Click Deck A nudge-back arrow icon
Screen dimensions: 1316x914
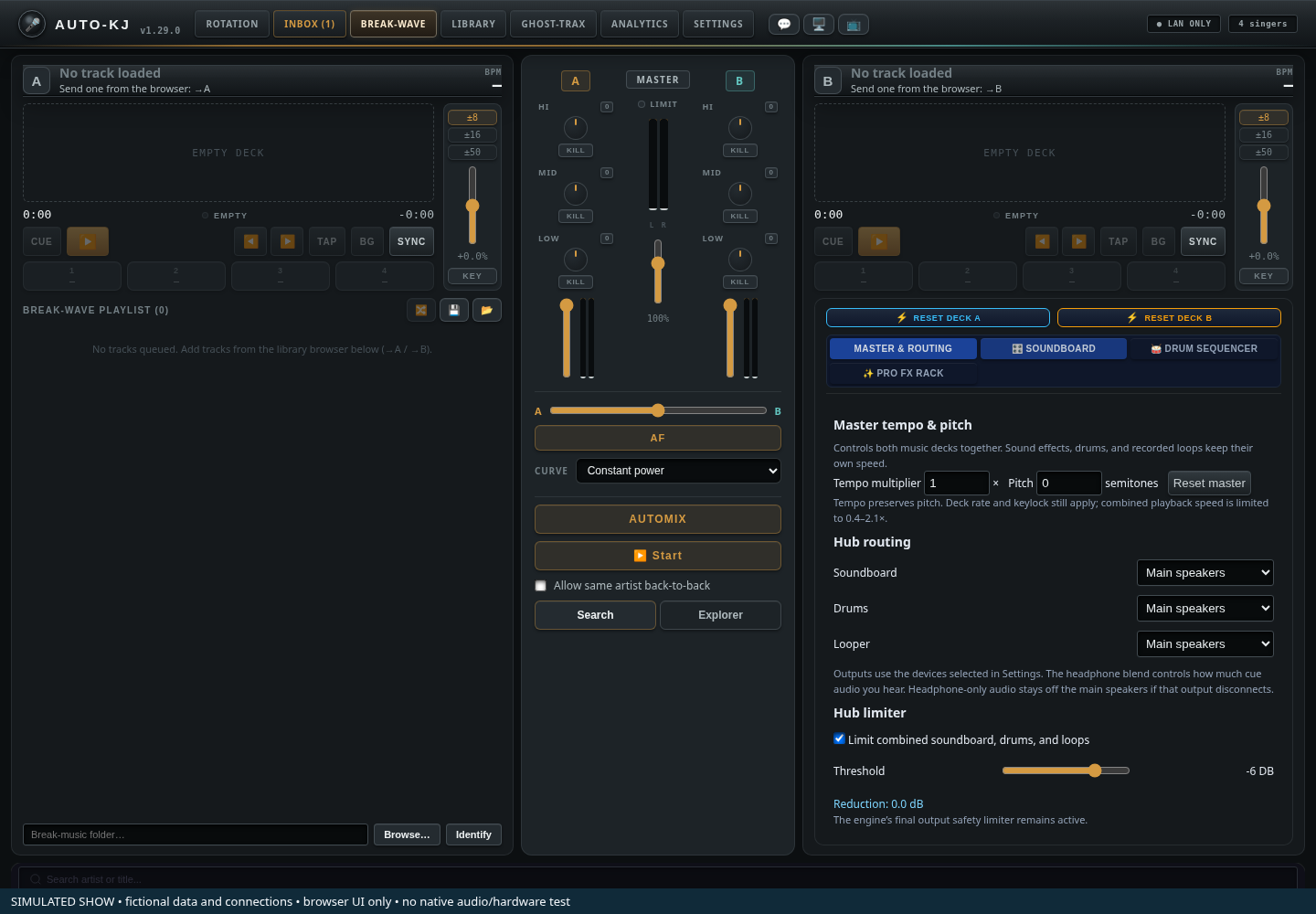[250, 241]
